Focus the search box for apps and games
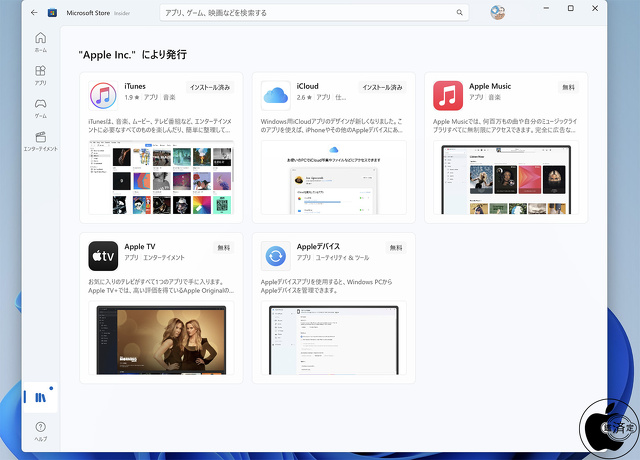The image size is (640, 460). (x=314, y=13)
